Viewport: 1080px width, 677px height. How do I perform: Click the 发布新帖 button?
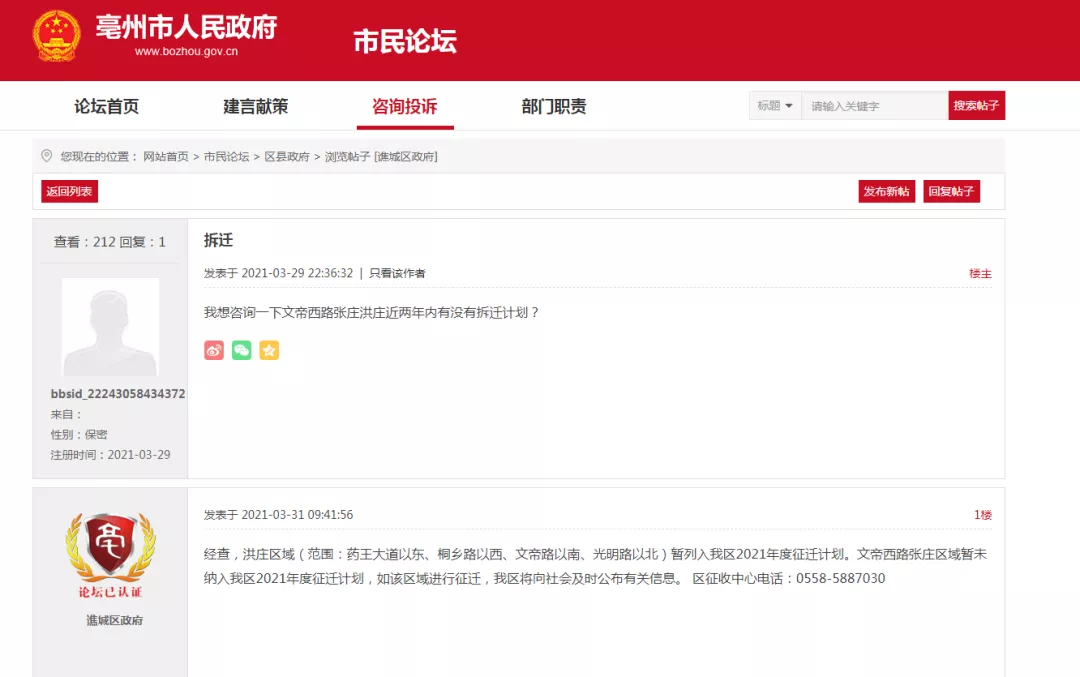[x=886, y=191]
